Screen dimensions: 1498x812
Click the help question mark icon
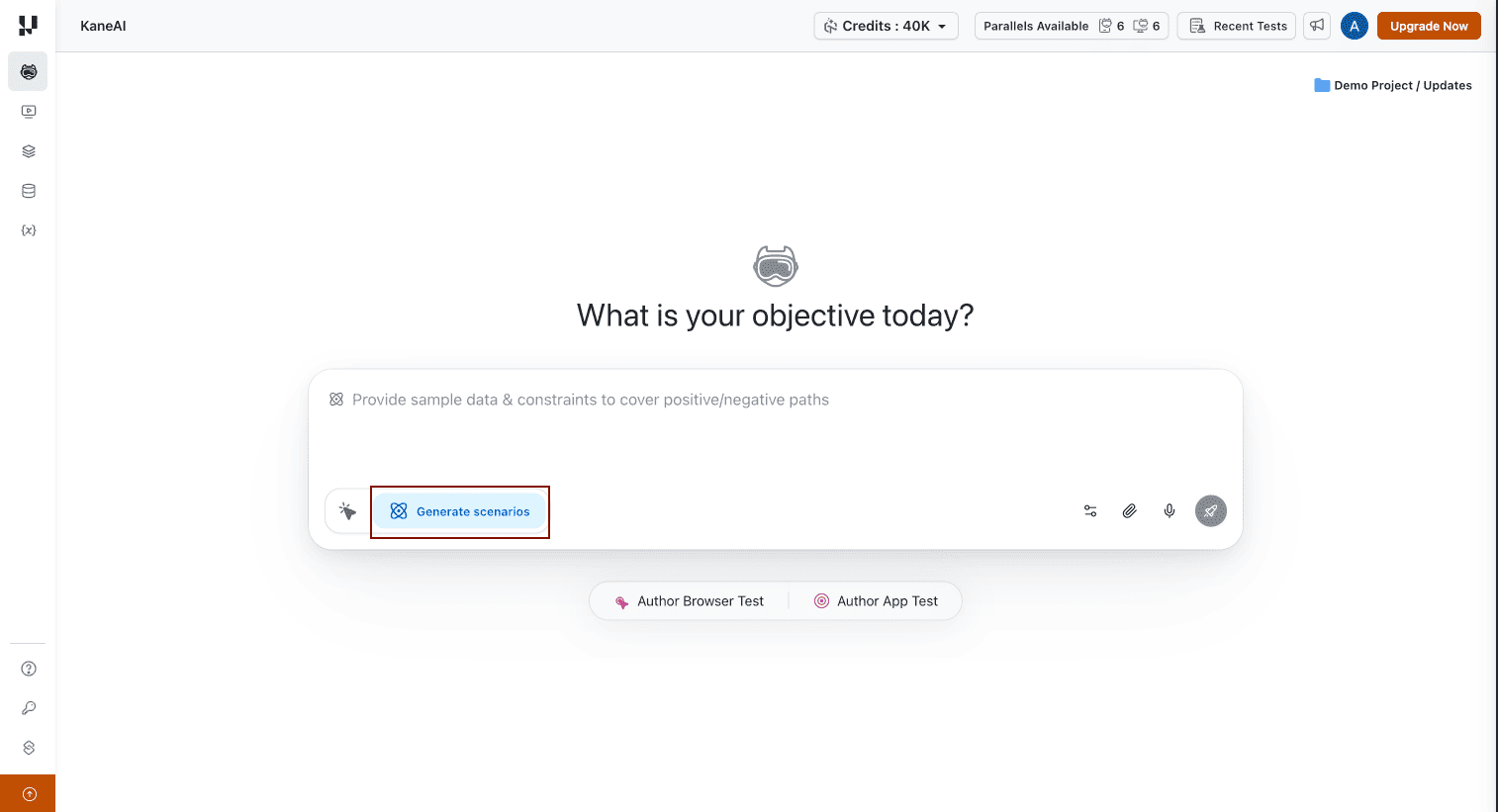click(x=29, y=669)
